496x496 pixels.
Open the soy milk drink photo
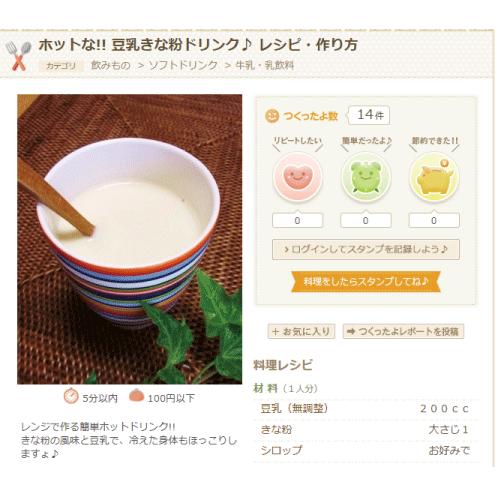coord(130,239)
